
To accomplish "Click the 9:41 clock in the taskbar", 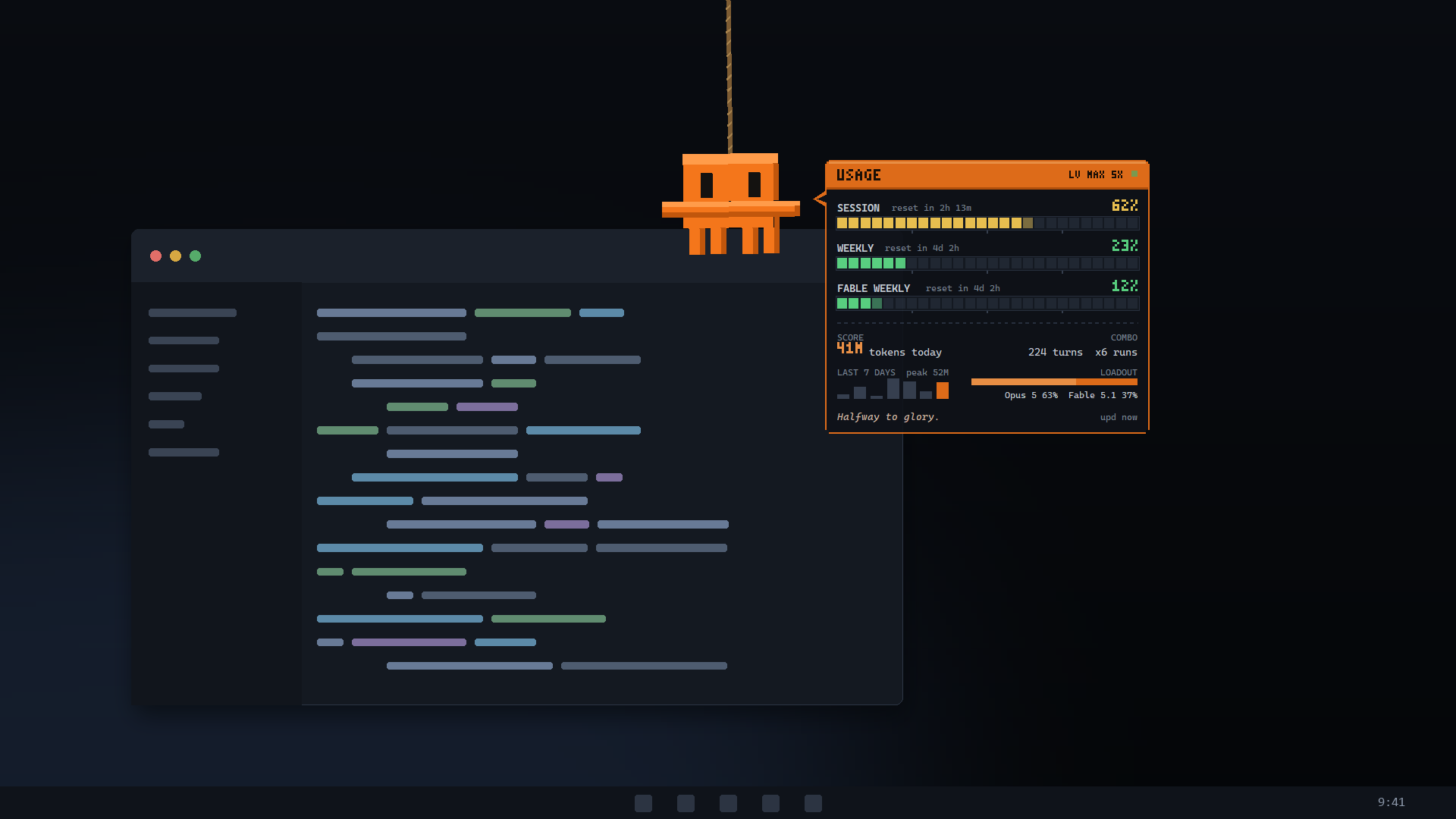I will click(x=1391, y=802).
